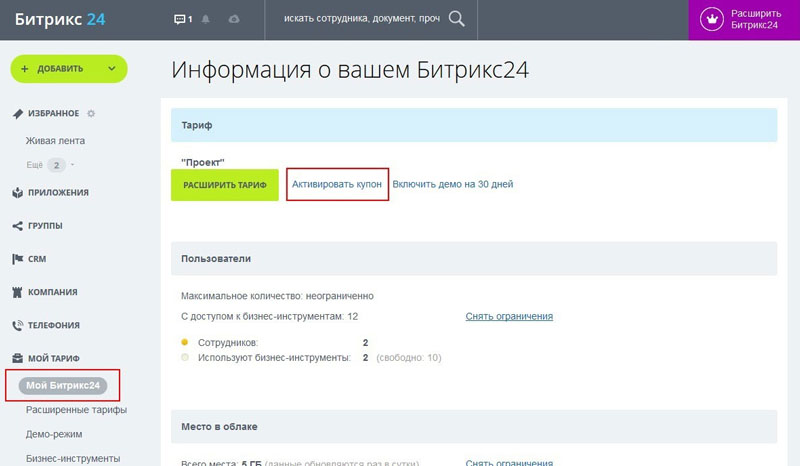Screen dimensions: 800x466
Task: Click the CRM flag icon
Action: coord(18,259)
